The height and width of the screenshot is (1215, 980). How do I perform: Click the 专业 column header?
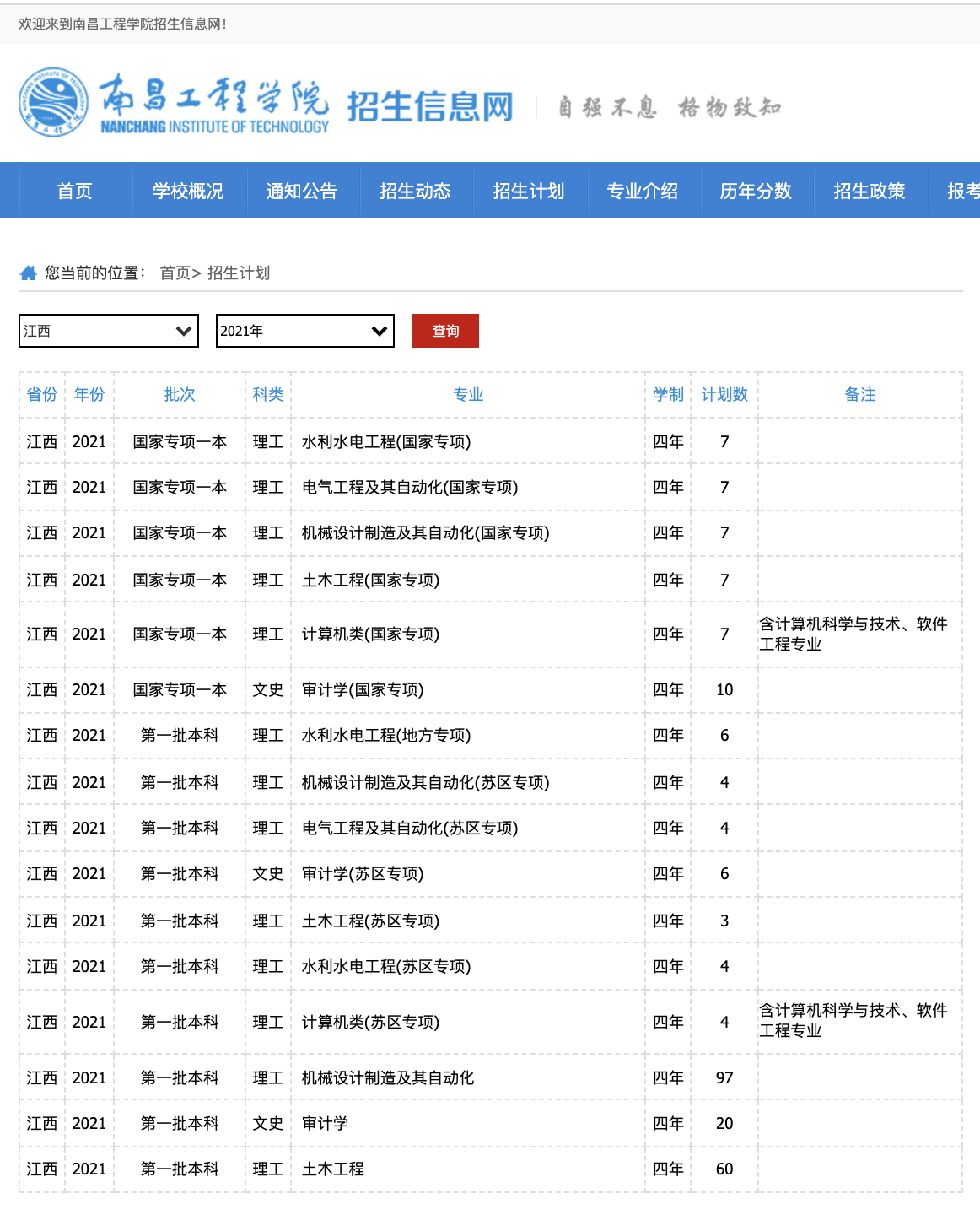[468, 394]
